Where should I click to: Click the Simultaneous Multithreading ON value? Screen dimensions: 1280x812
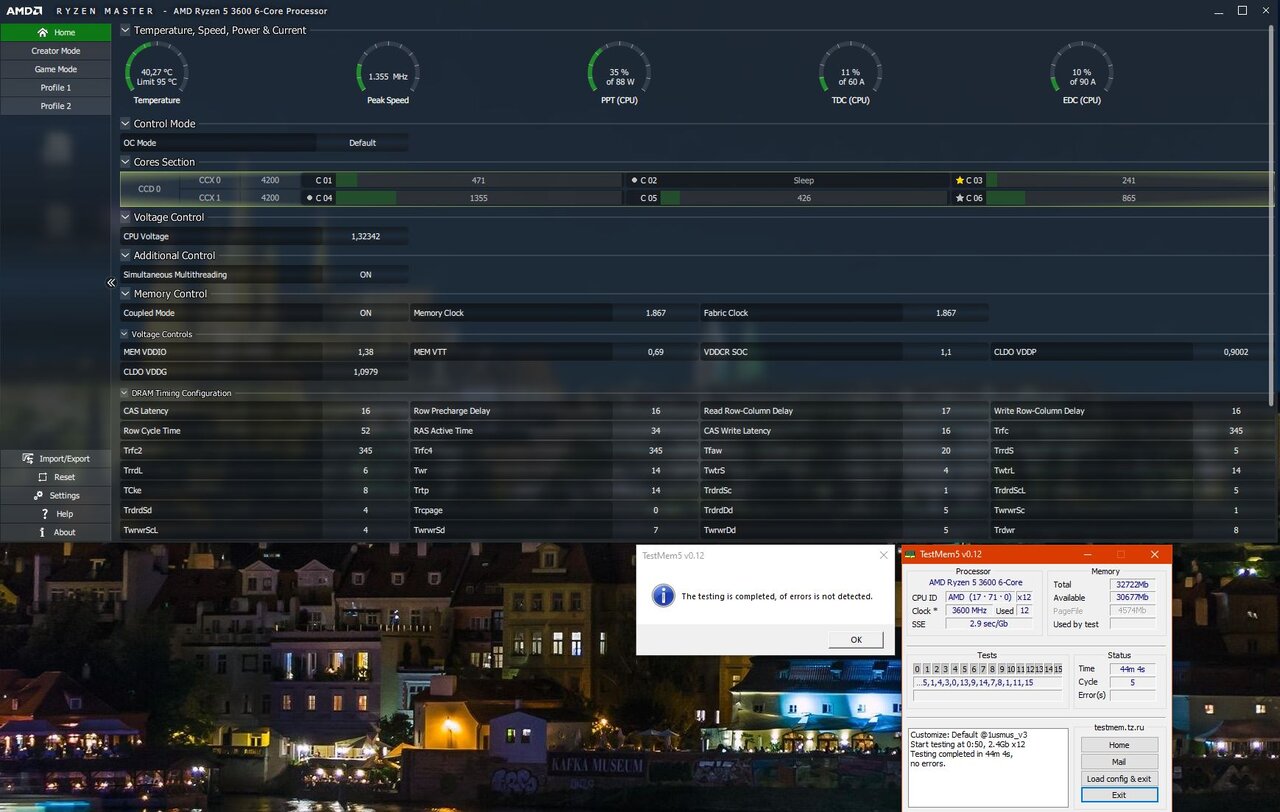365,274
